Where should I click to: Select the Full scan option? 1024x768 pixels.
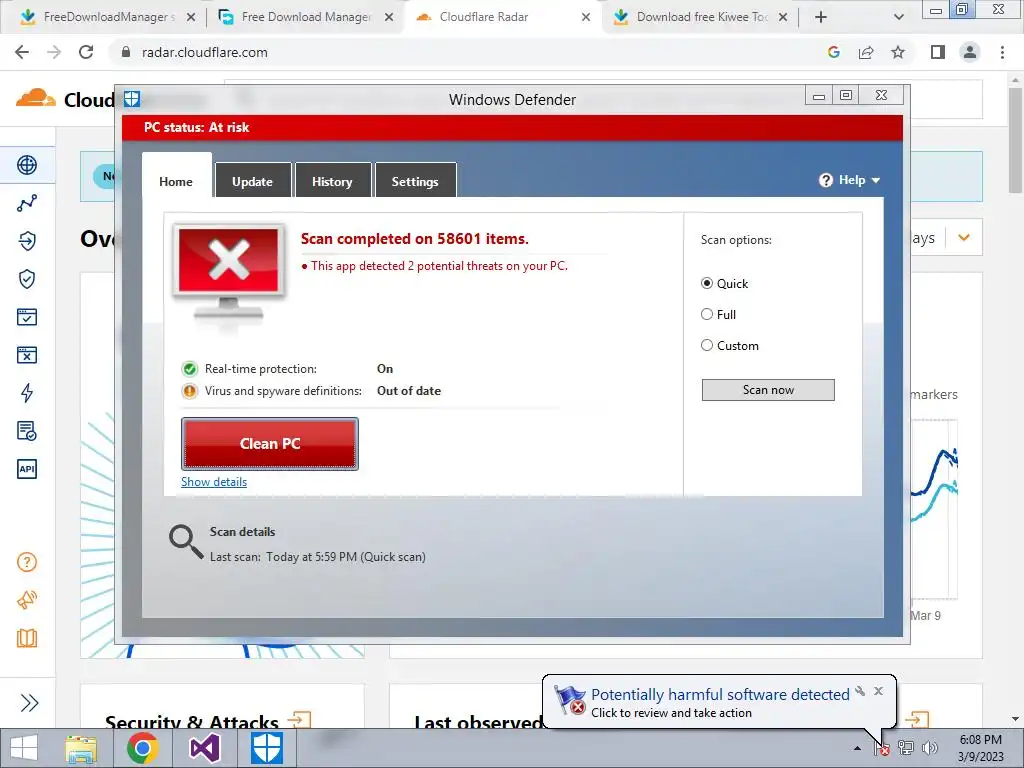click(707, 314)
